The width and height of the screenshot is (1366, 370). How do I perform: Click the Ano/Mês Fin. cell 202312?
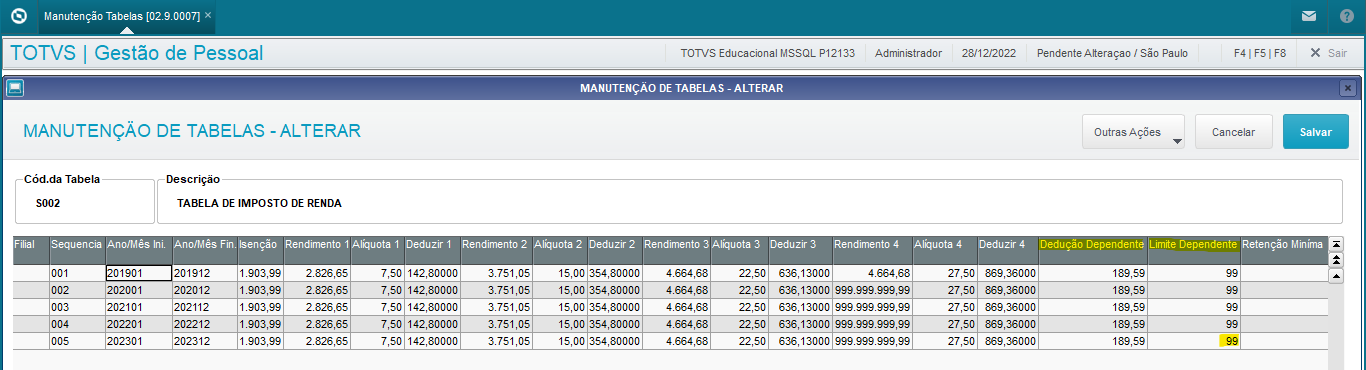pos(204,341)
